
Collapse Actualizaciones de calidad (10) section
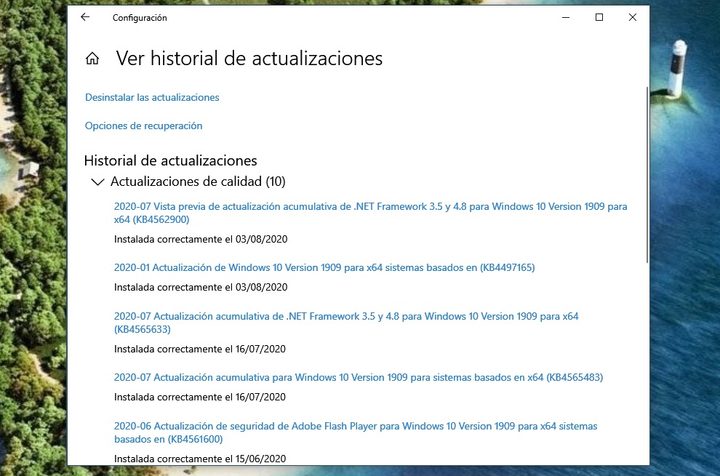pyautogui.click(x=188, y=181)
